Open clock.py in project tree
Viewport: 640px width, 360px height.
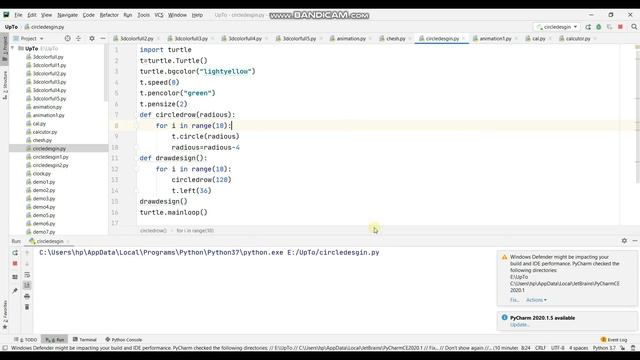[42, 173]
